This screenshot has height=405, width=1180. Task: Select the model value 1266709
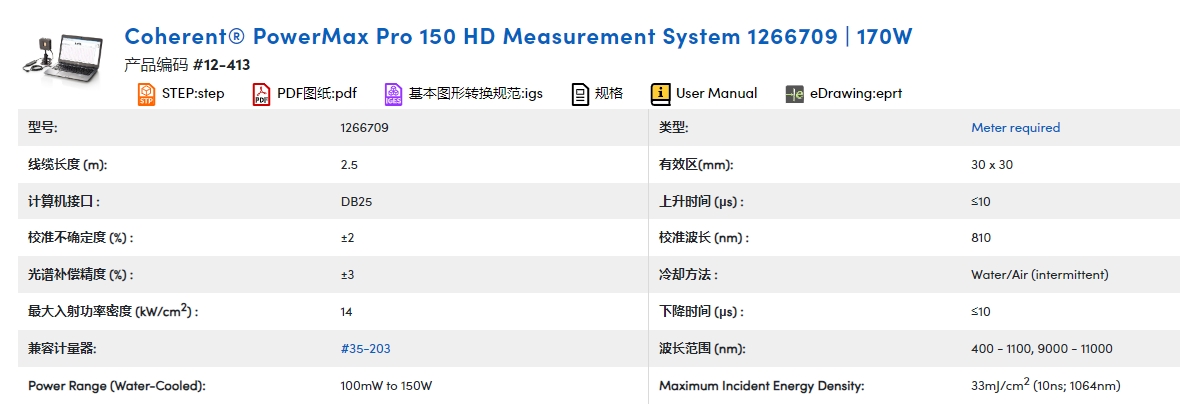click(x=365, y=127)
